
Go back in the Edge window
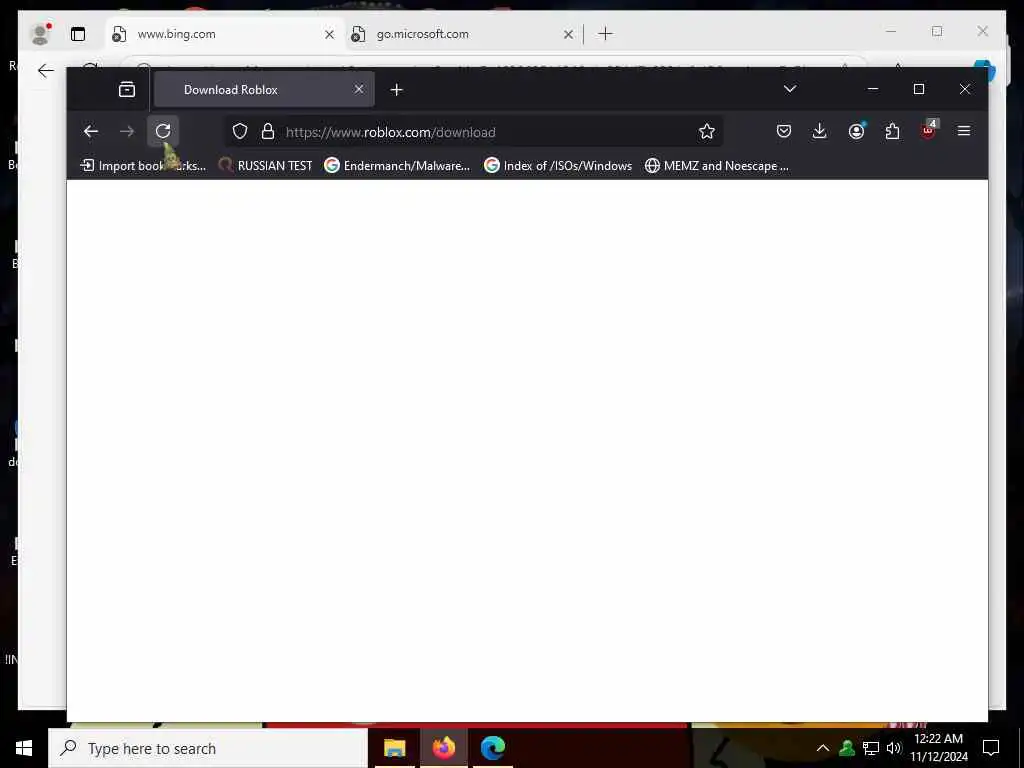46,71
